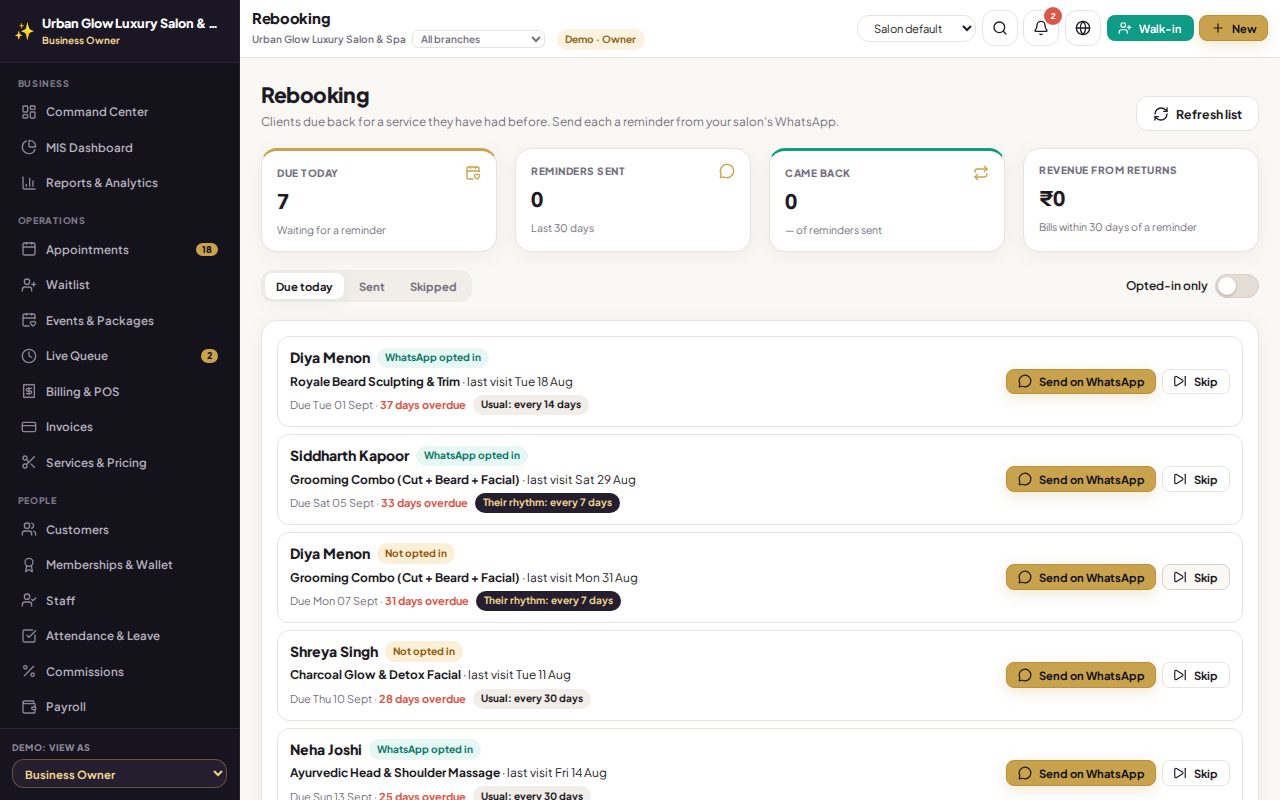The image size is (1280, 800).
Task: Open Attendance & Leave
Action: click(x=120, y=636)
